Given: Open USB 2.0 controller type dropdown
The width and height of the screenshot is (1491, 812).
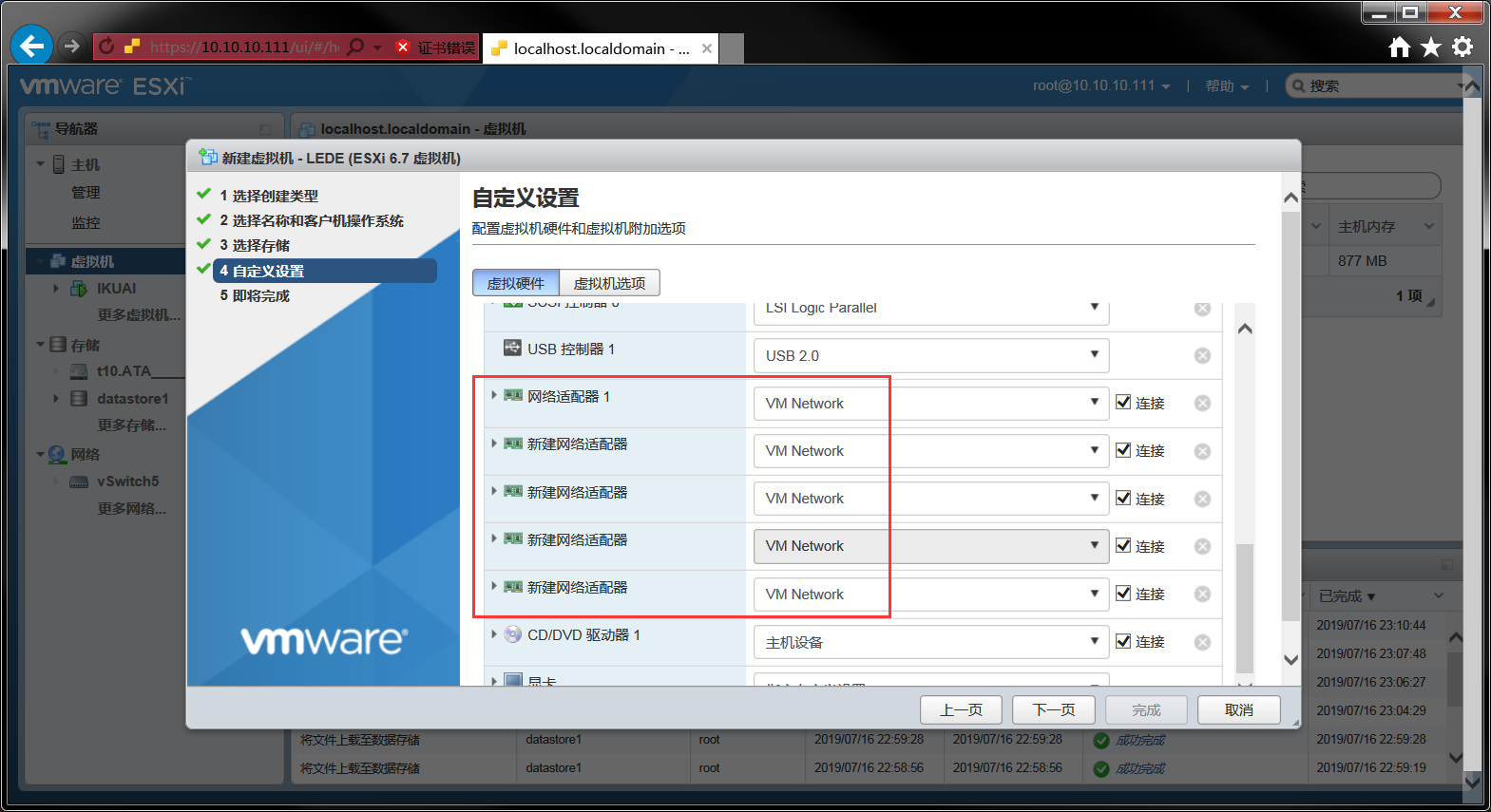Looking at the screenshot, I should pyautogui.click(x=930, y=355).
